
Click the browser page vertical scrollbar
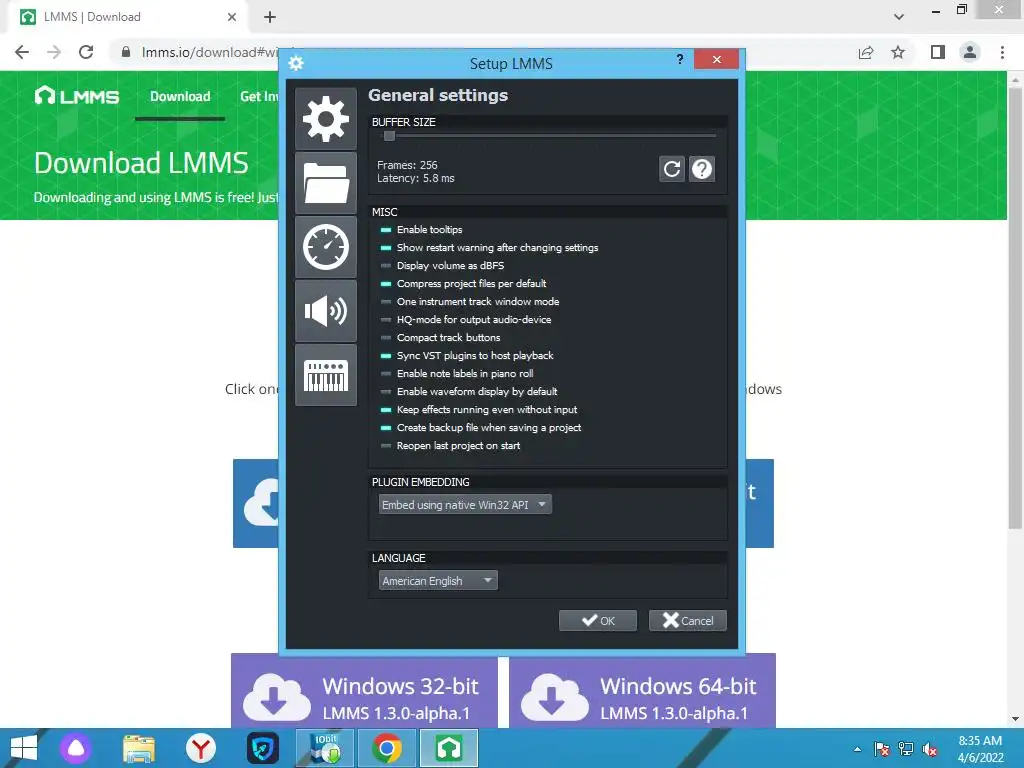coord(1015,307)
